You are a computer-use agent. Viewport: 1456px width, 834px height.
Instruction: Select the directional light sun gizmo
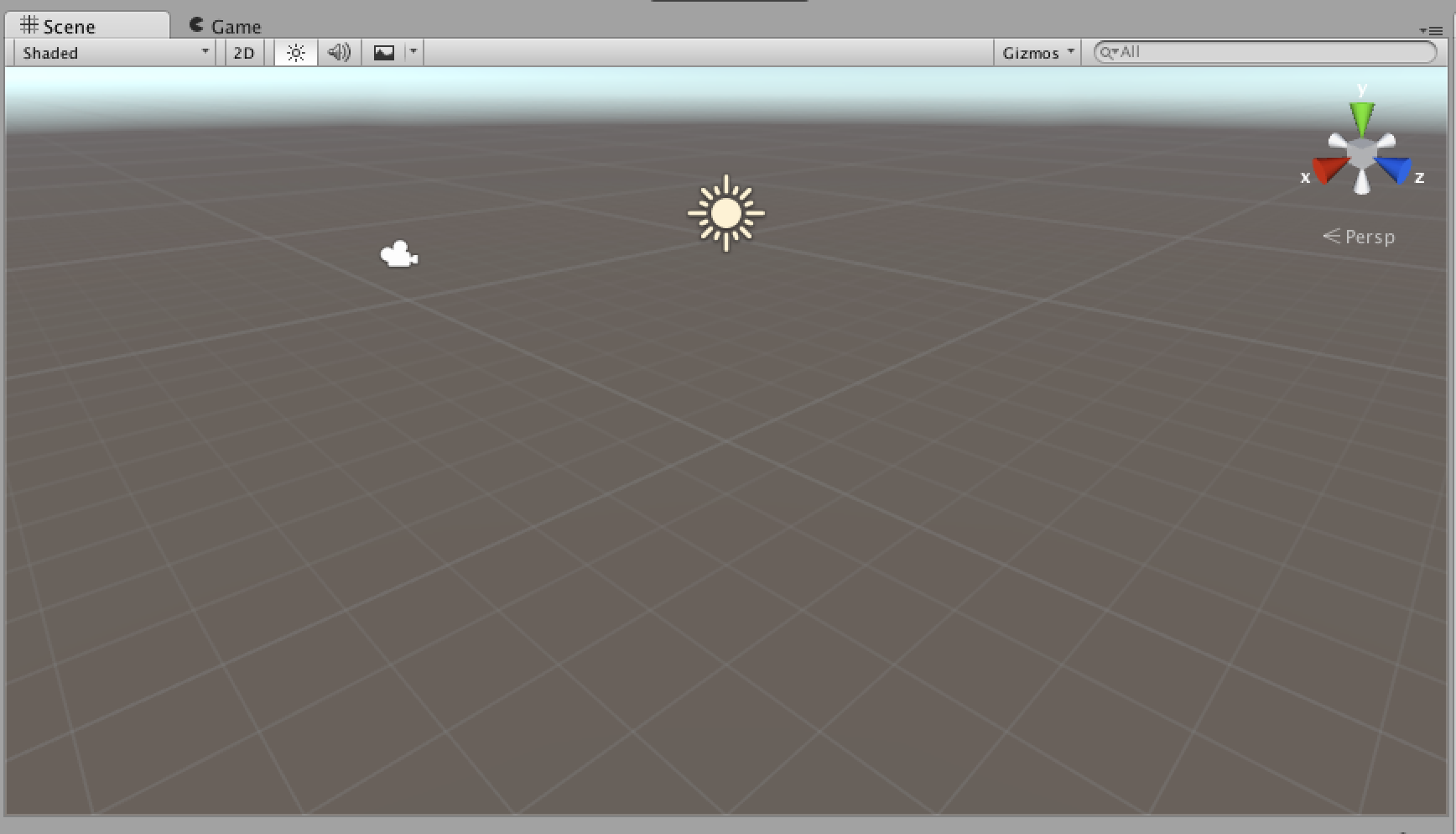[725, 213]
